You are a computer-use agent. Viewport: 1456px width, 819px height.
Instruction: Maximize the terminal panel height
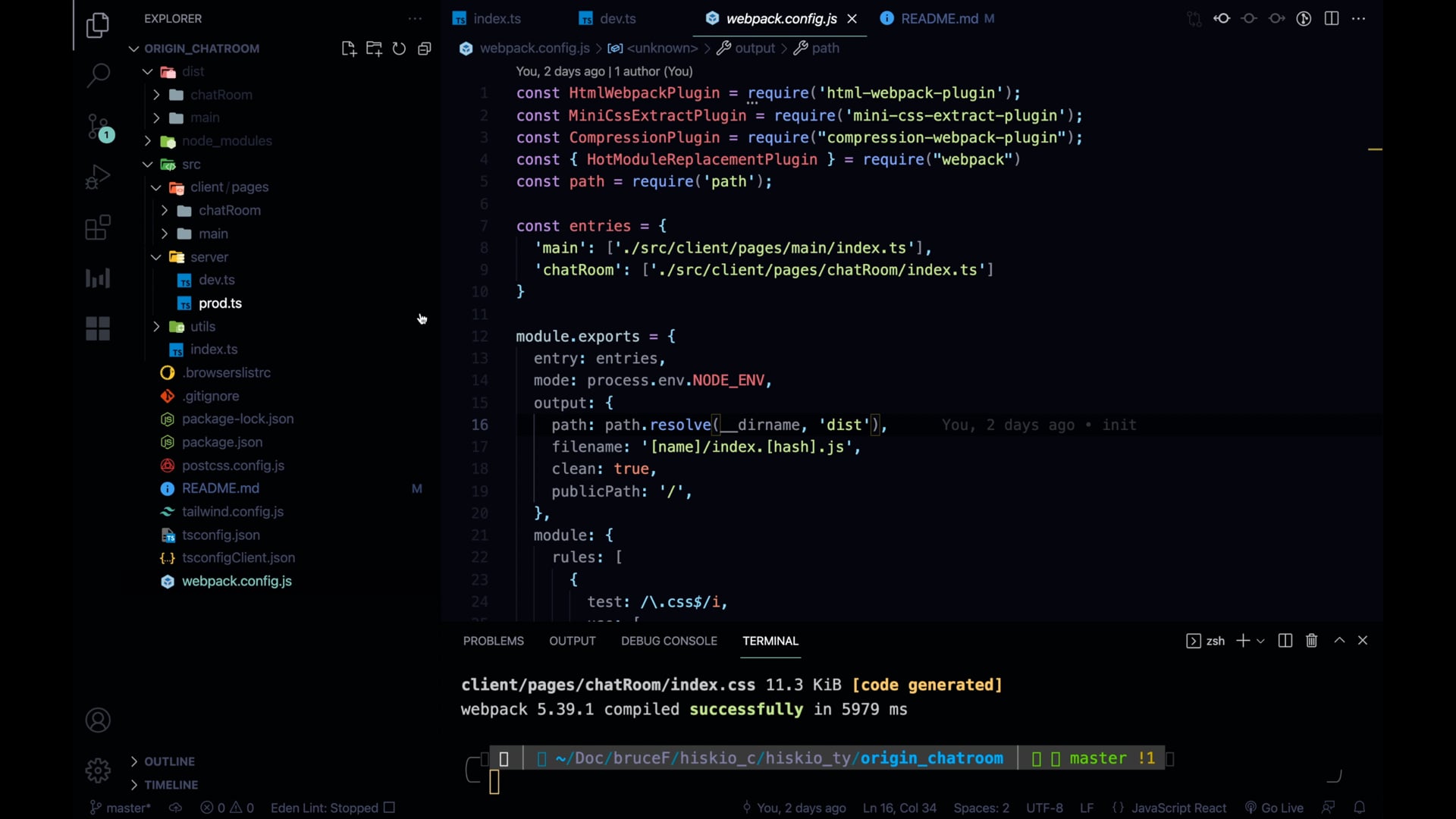pos(1339,641)
